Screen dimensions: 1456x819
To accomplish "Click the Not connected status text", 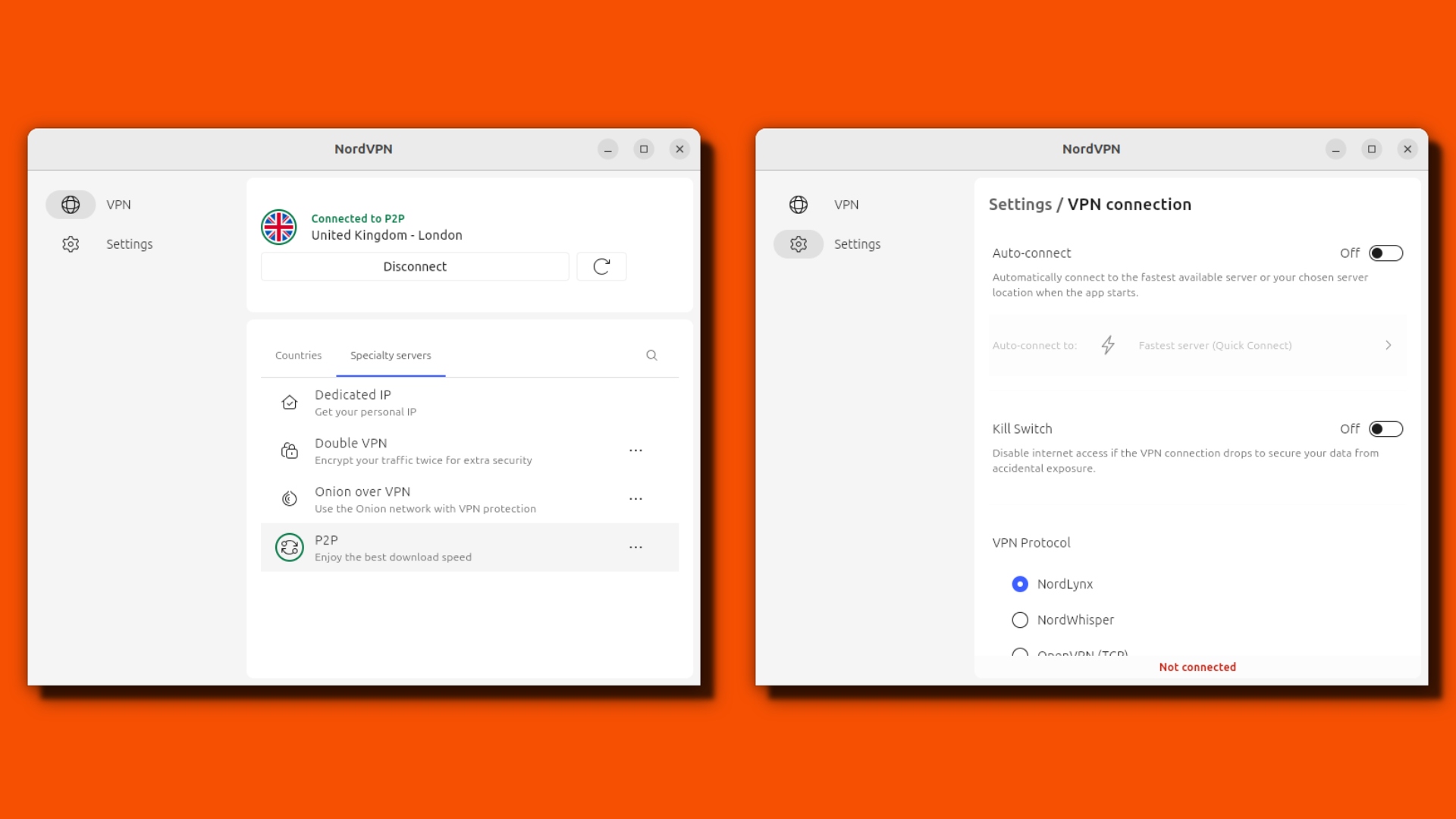I will tap(1197, 667).
